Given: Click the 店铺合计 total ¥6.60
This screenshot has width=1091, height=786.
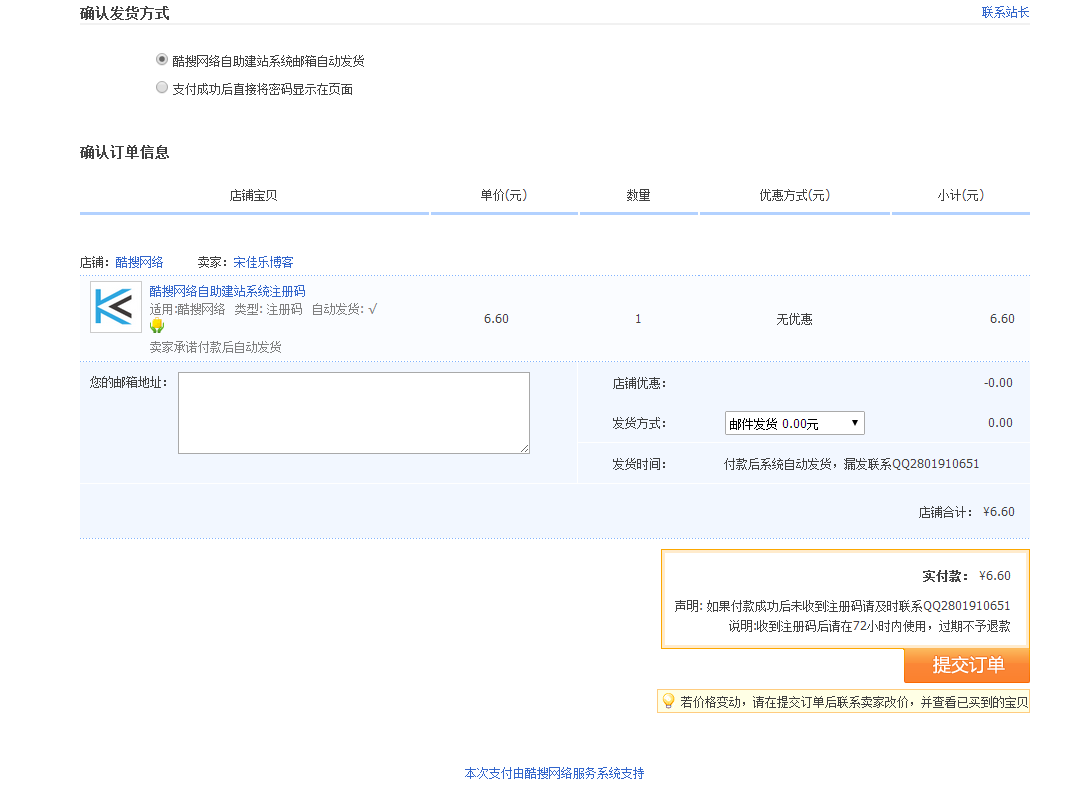Looking at the screenshot, I should pos(998,512).
